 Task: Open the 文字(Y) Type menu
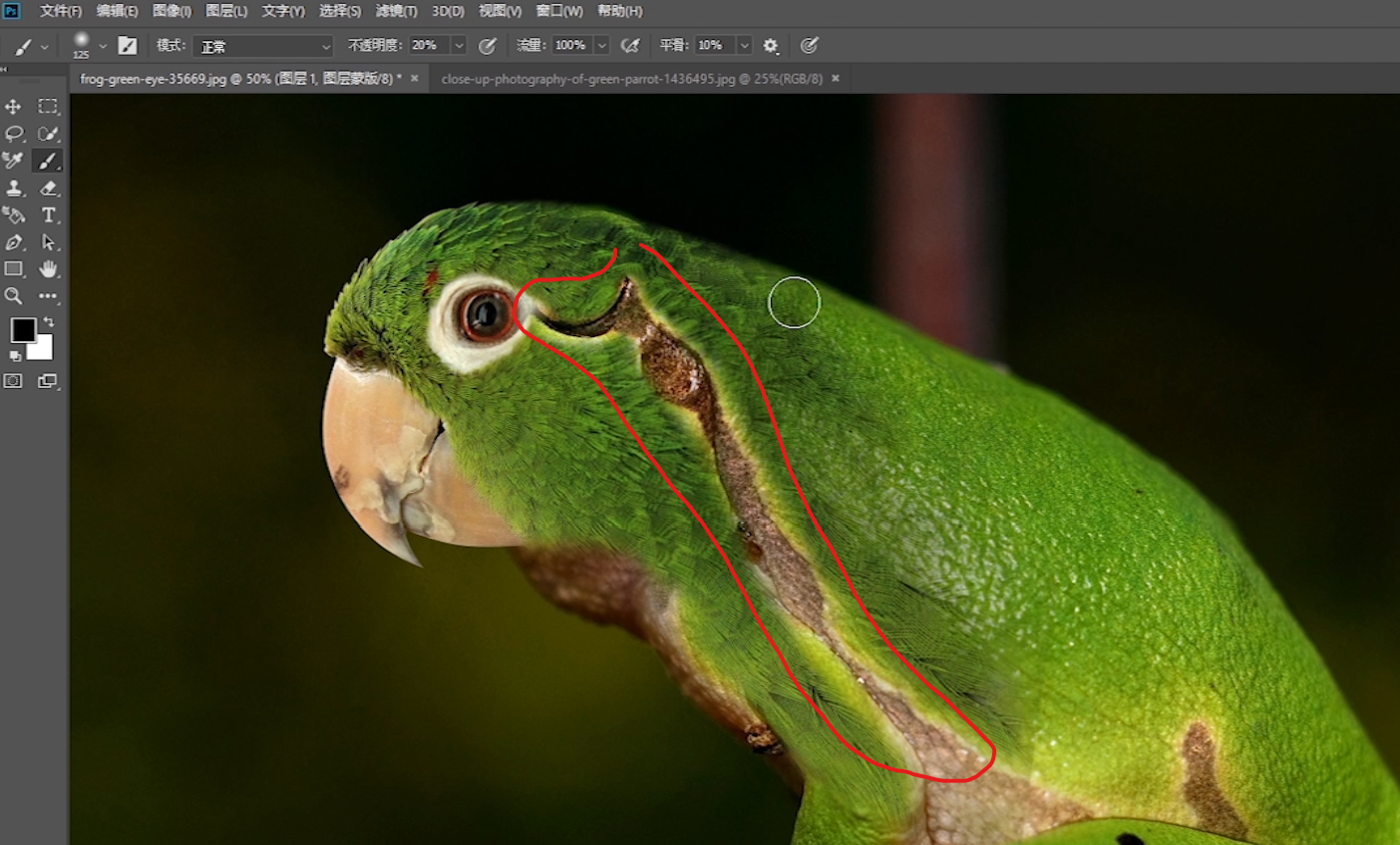(x=283, y=11)
